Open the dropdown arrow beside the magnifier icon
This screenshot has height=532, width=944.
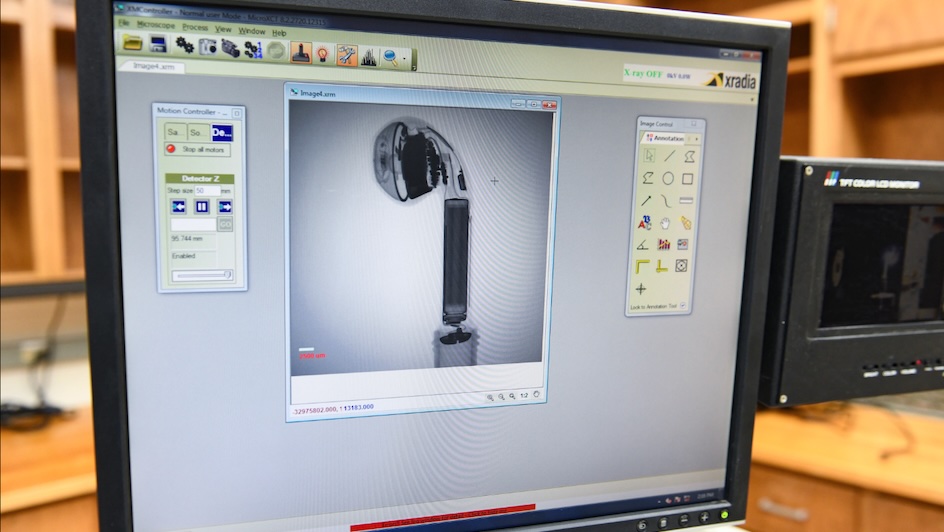[404, 60]
